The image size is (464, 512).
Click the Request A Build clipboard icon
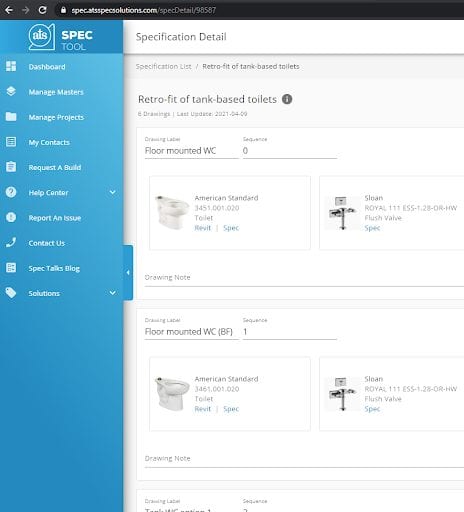[11, 167]
